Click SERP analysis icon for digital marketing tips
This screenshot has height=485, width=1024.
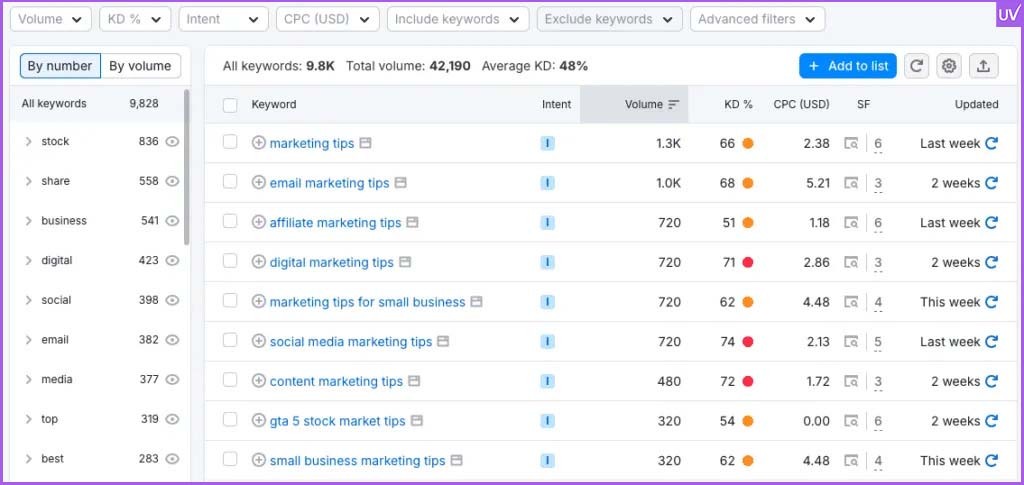(850, 262)
